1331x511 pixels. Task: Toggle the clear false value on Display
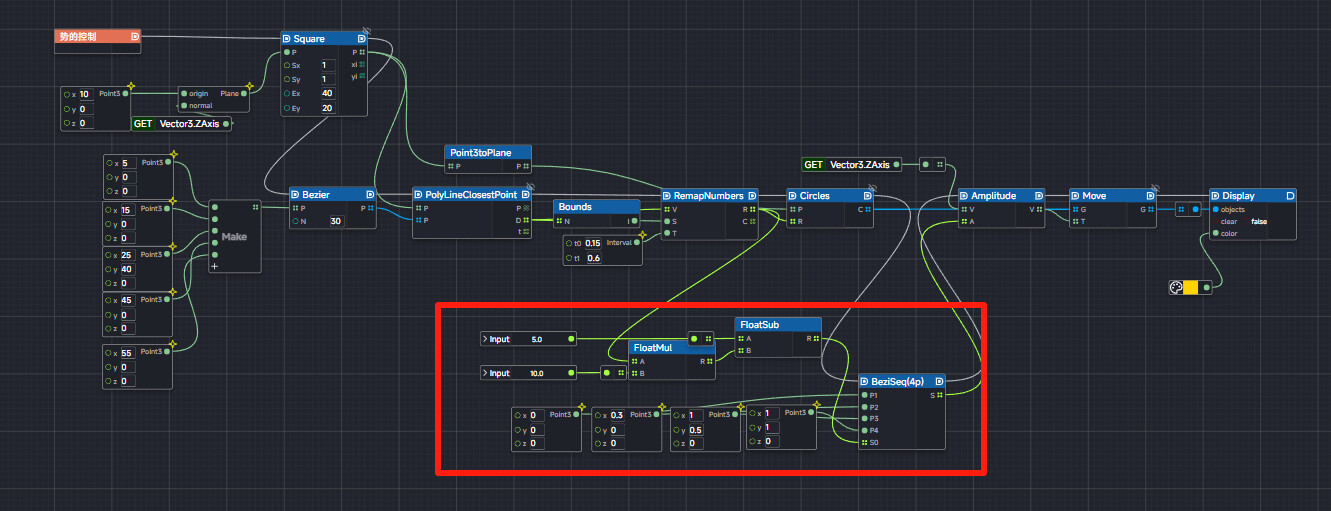[x=1258, y=222]
